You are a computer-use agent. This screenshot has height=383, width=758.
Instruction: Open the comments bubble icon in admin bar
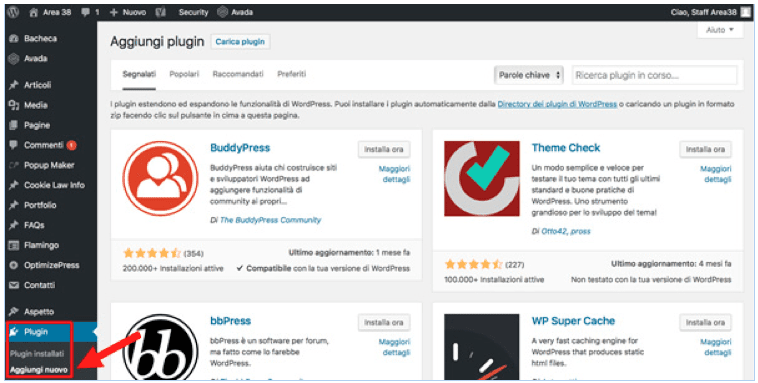pos(86,13)
